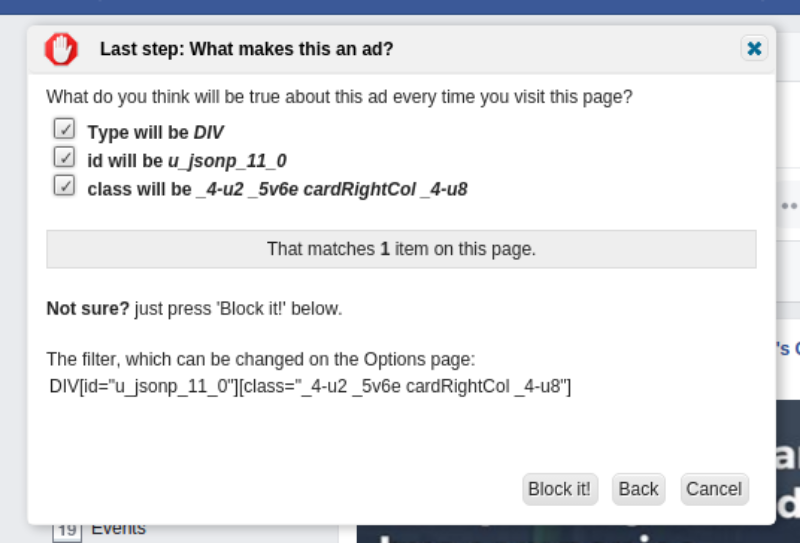The image size is (800, 543).
Task: Toggle the 'class will be' checkbox
Action: coord(64,186)
